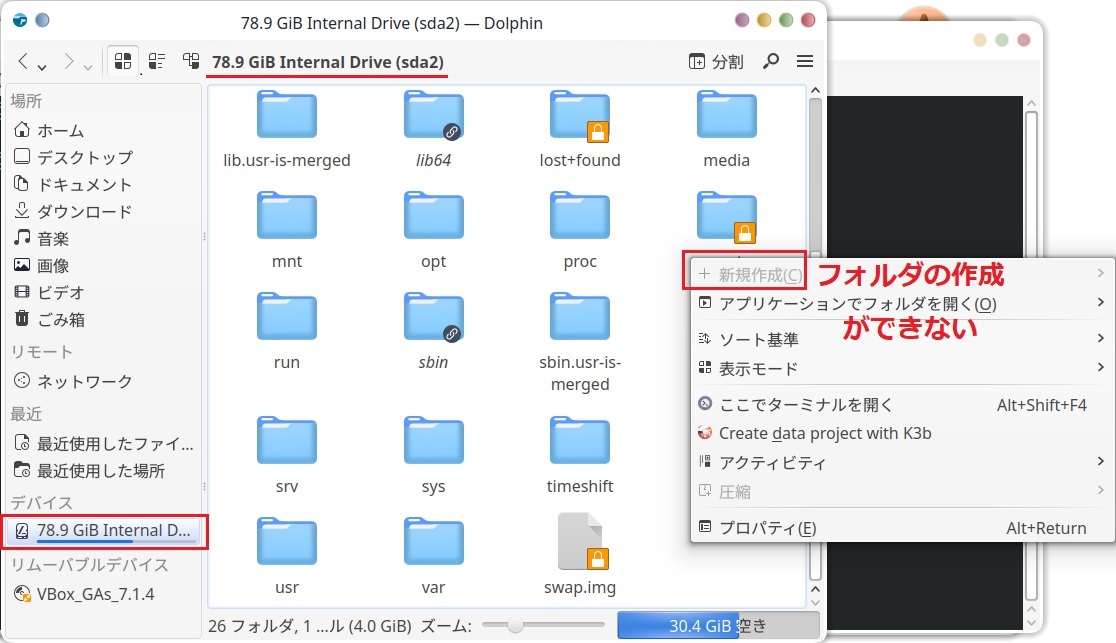The width and height of the screenshot is (1116, 643).
Task: Open アクティビティ submenu
Action: click(902, 463)
